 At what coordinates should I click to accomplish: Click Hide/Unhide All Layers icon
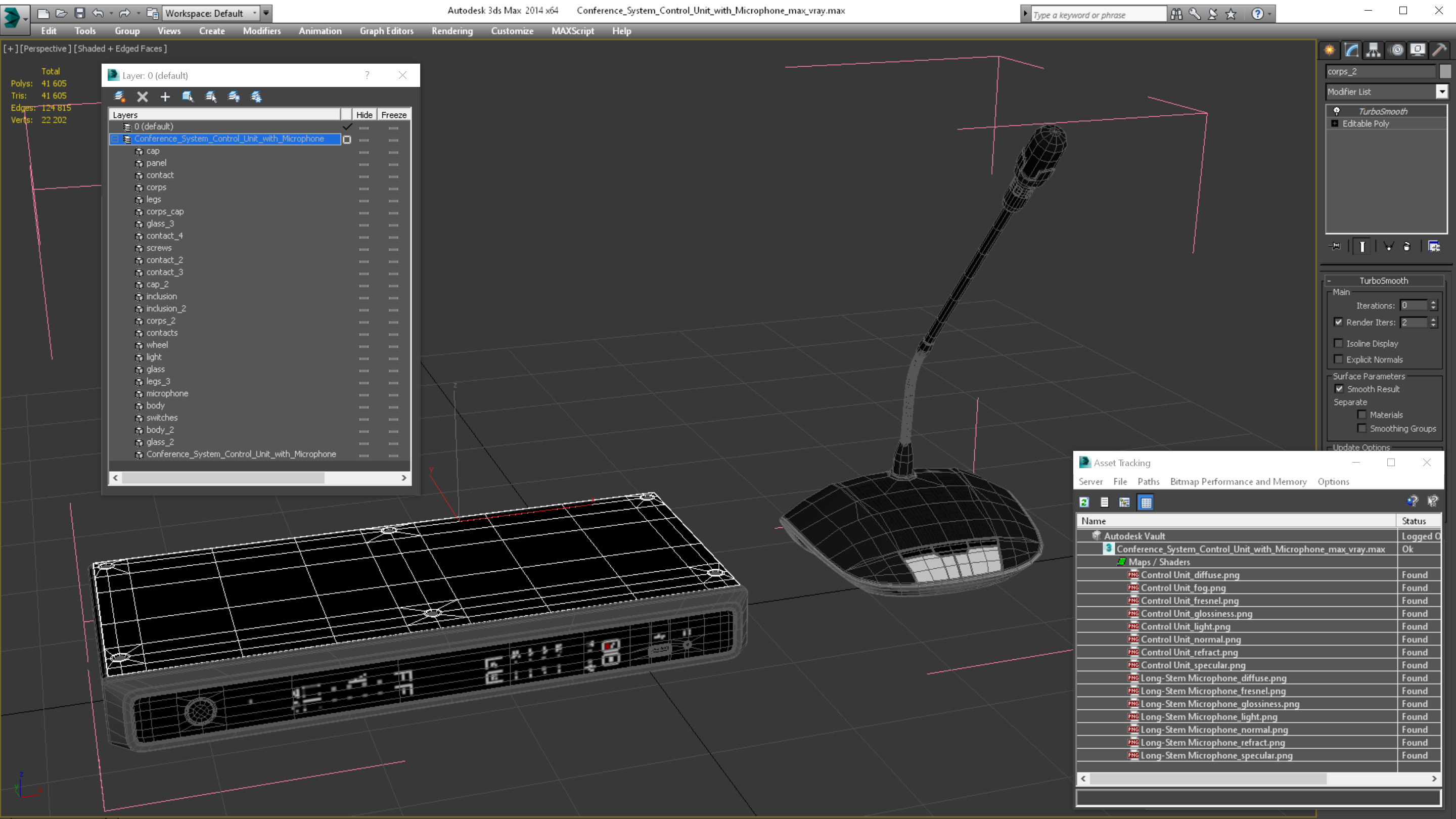234,97
